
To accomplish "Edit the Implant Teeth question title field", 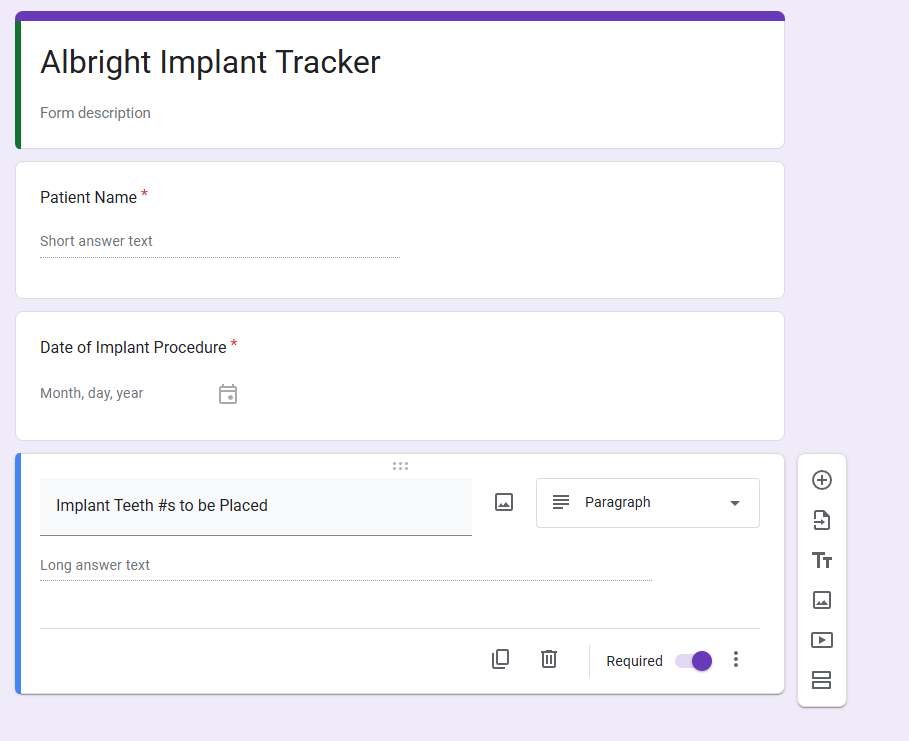I will click(x=256, y=506).
